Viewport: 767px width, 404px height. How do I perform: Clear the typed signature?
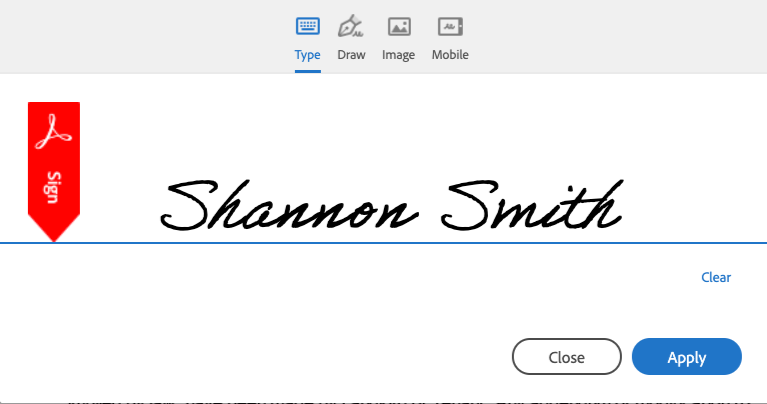716,277
